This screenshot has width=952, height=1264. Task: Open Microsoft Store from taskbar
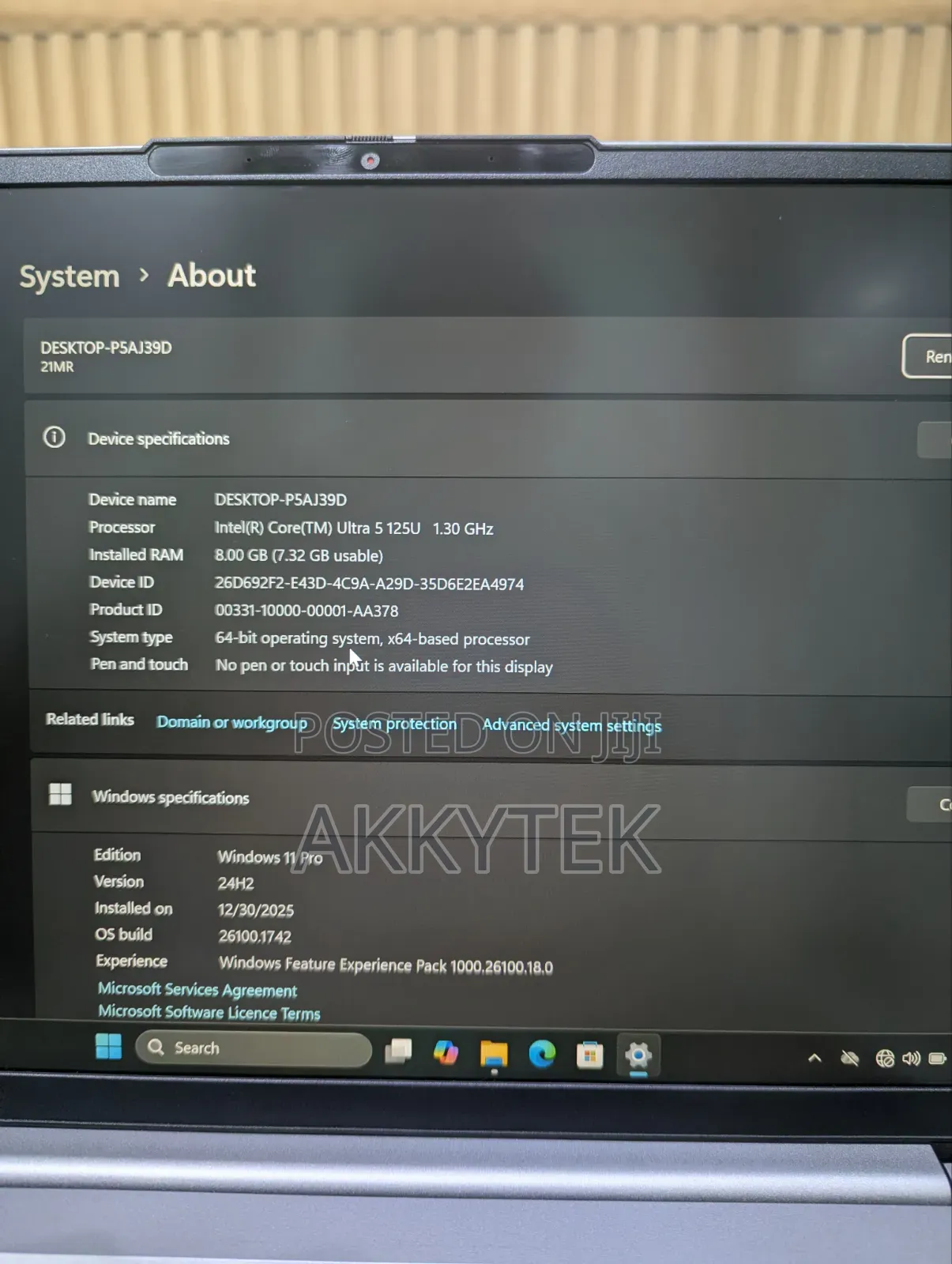click(x=589, y=1055)
